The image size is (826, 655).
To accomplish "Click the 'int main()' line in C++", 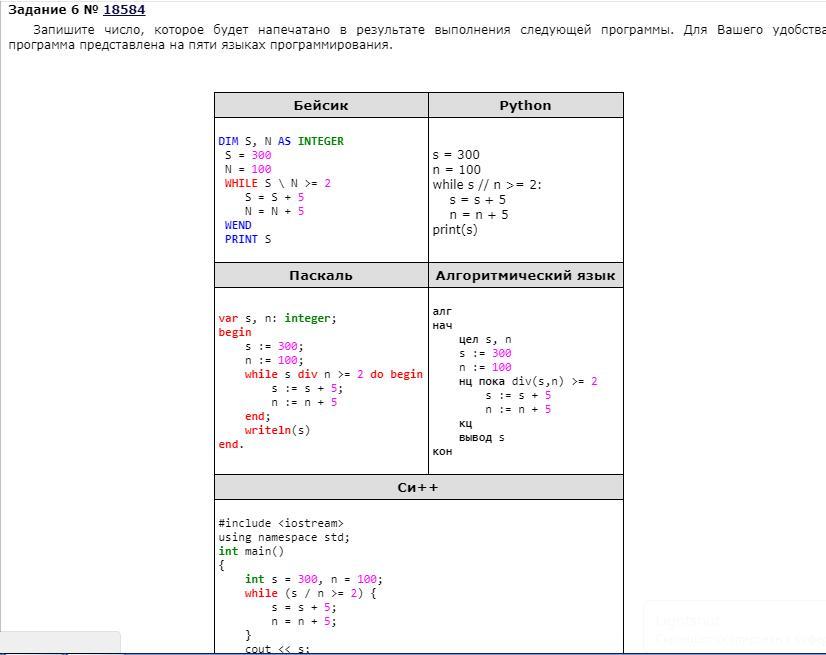I will (251, 551).
